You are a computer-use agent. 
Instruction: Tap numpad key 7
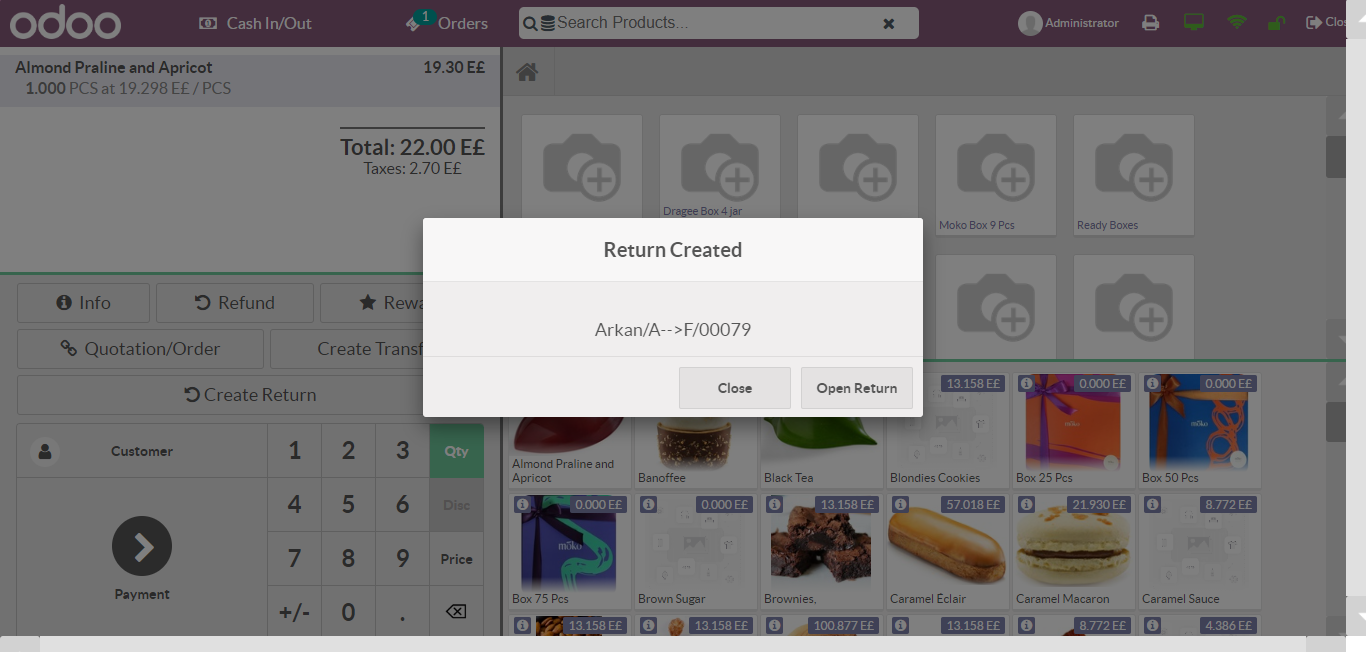[295, 559]
